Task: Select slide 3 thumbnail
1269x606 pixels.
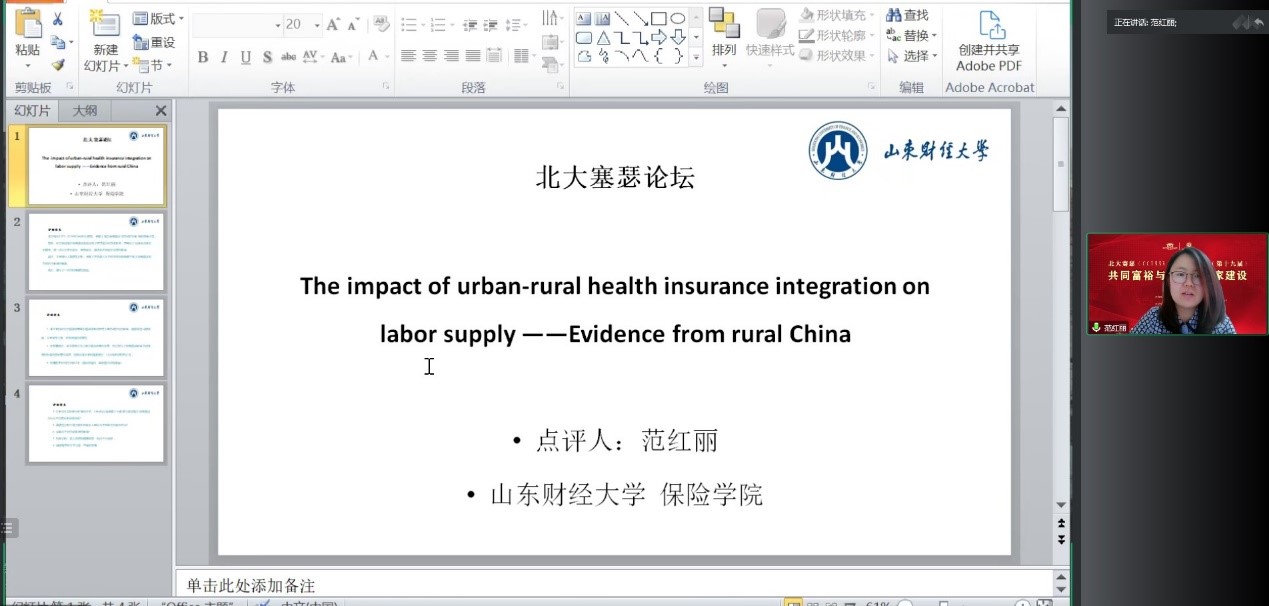Action: [96, 337]
